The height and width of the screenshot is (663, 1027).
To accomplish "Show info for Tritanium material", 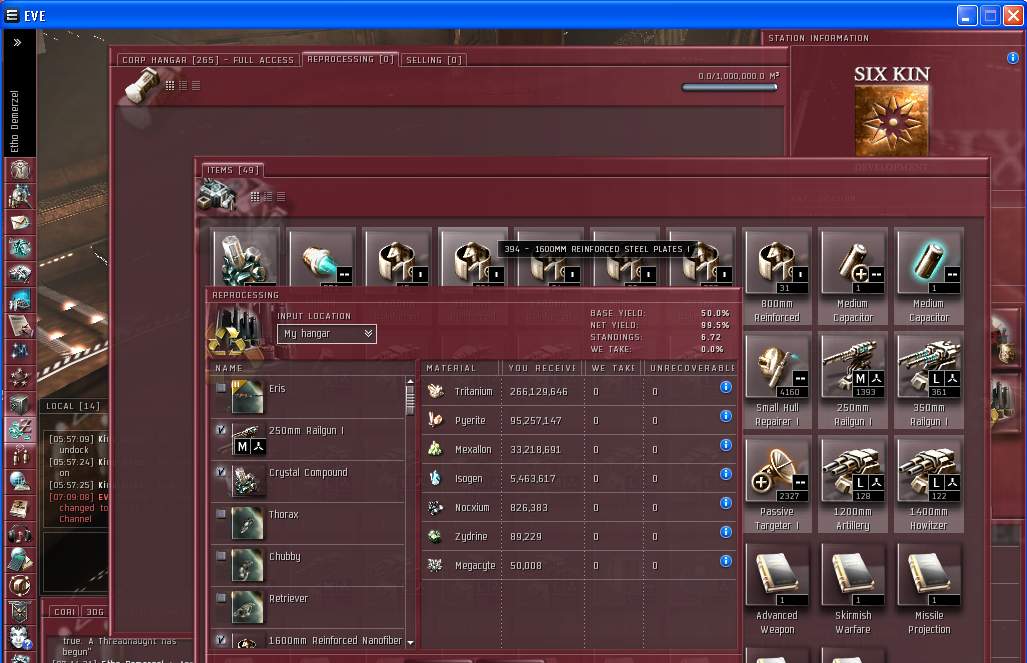I will (726, 387).
